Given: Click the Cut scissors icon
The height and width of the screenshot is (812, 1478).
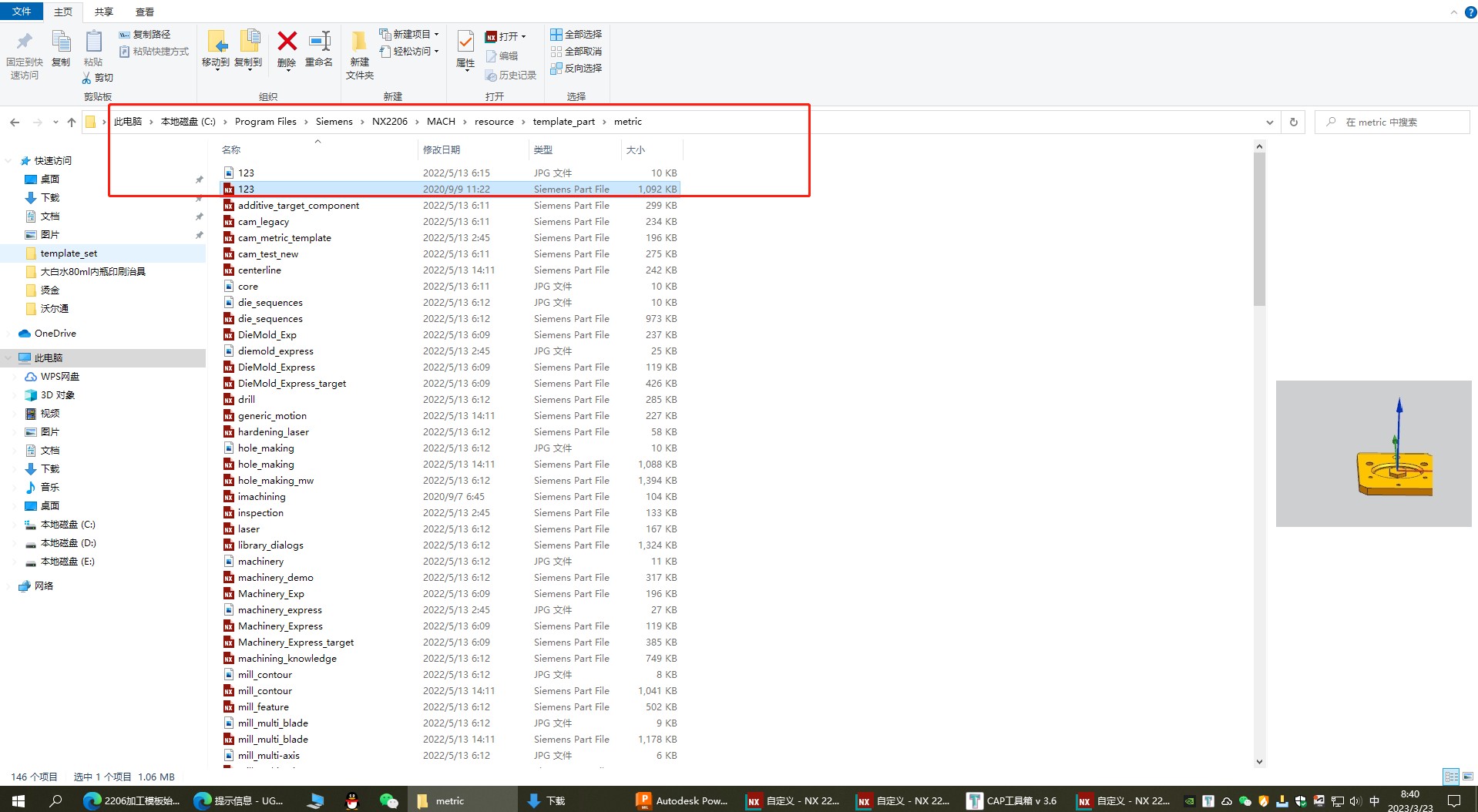Looking at the screenshot, I should coord(86,78).
